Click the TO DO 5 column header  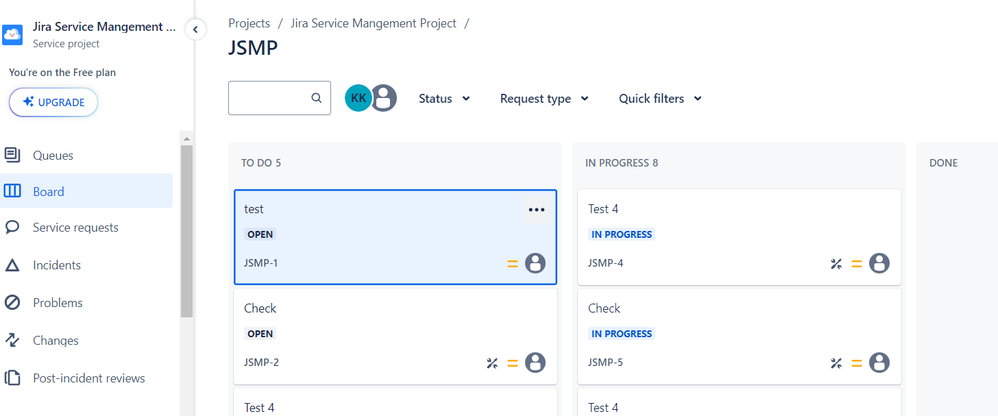(x=261, y=163)
